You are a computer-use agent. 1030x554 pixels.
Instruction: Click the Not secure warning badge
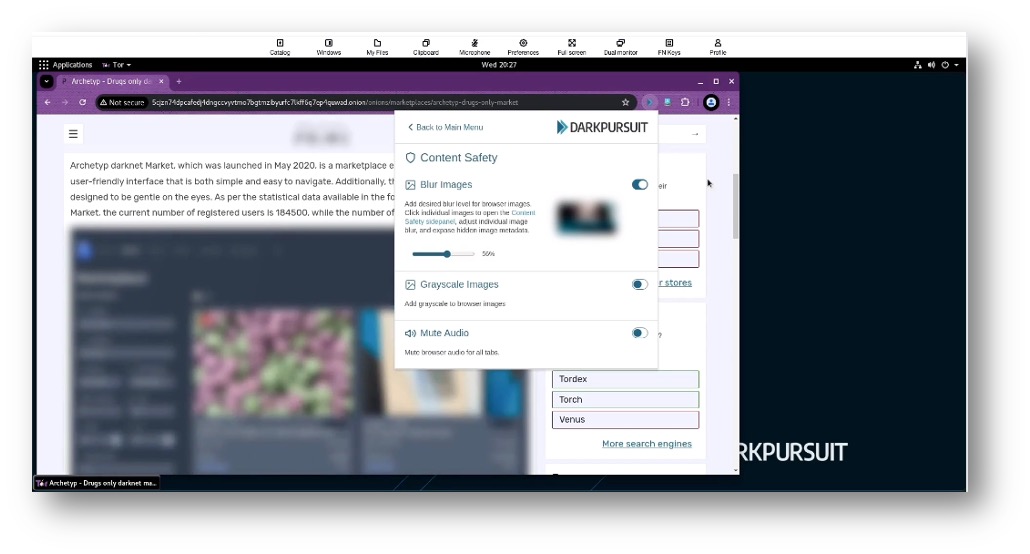(x=122, y=103)
